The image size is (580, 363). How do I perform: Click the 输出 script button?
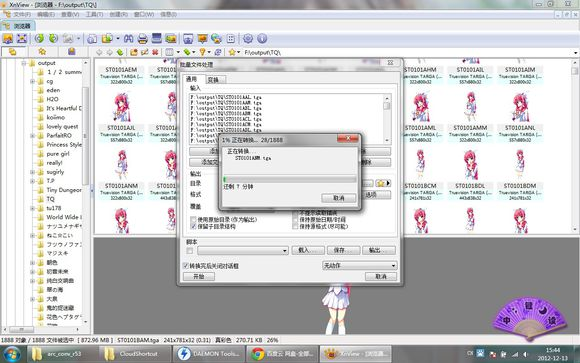(x=379, y=251)
